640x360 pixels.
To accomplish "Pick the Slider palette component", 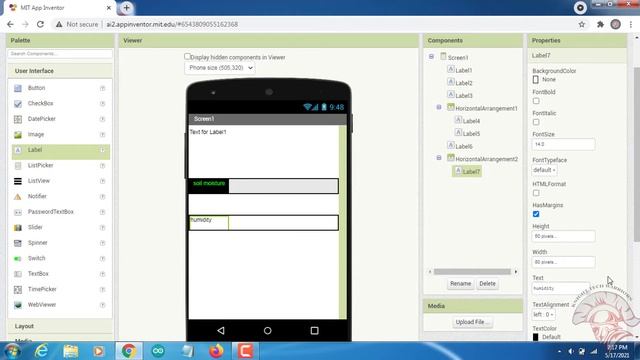I will tap(35, 227).
